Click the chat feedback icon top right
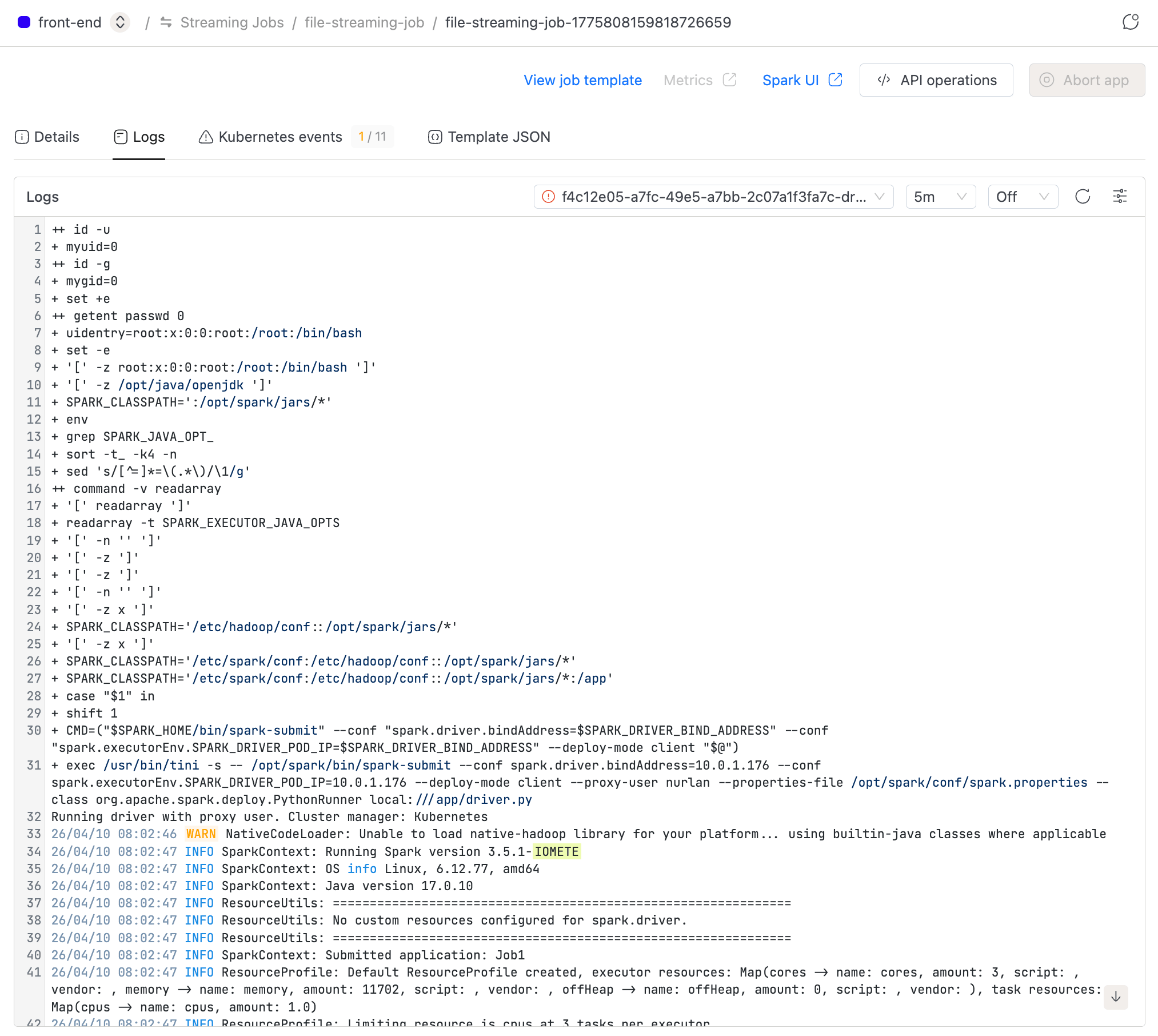This screenshot has width=1158, height=1036. point(1130,22)
